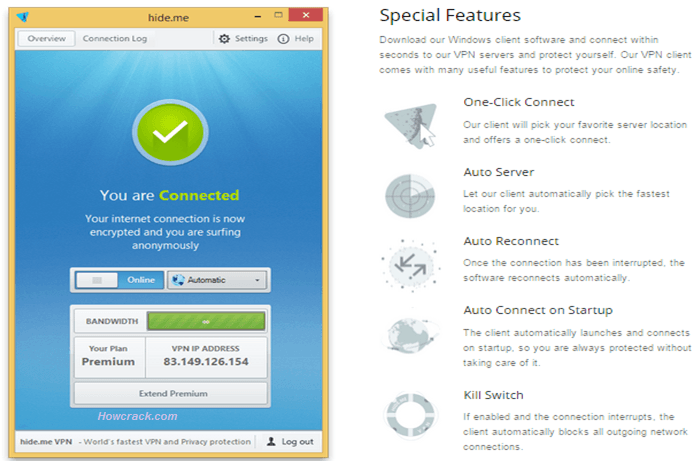Click the 'You are Connected' status text
The image size is (695, 461).
(169, 195)
